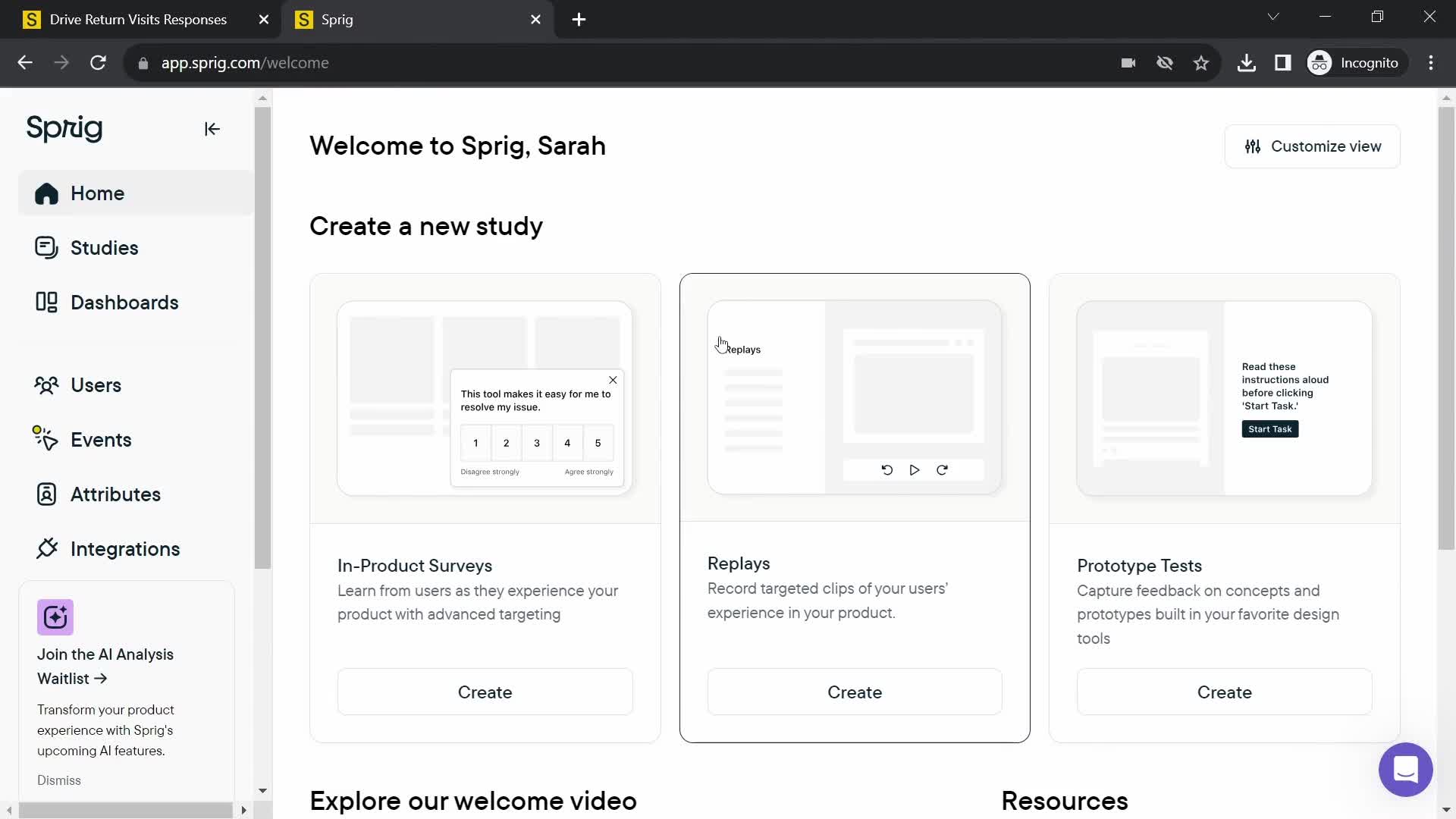Open a new browser tab
This screenshot has width=1456, height=819.
579,20
